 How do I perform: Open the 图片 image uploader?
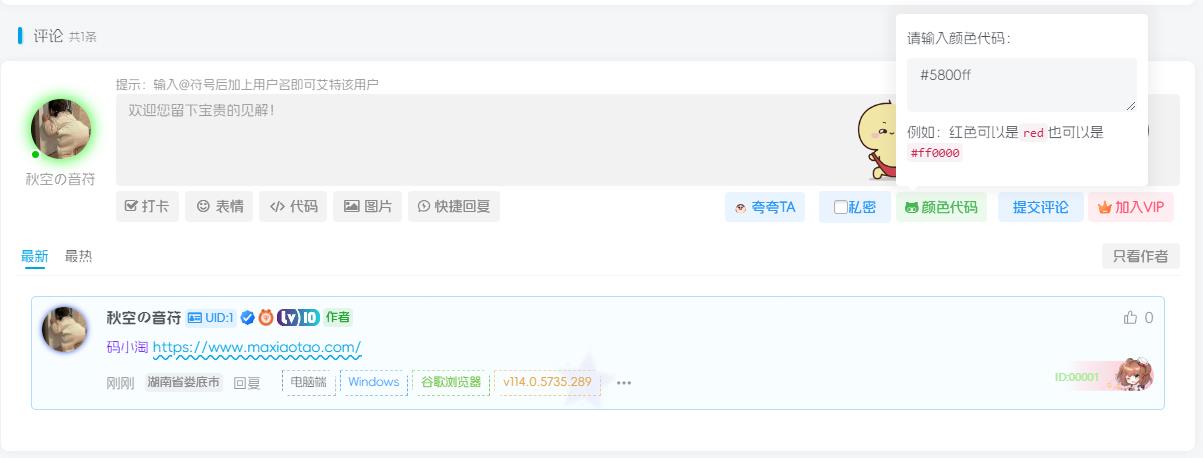pyautogui.click(x=367, y=207)
